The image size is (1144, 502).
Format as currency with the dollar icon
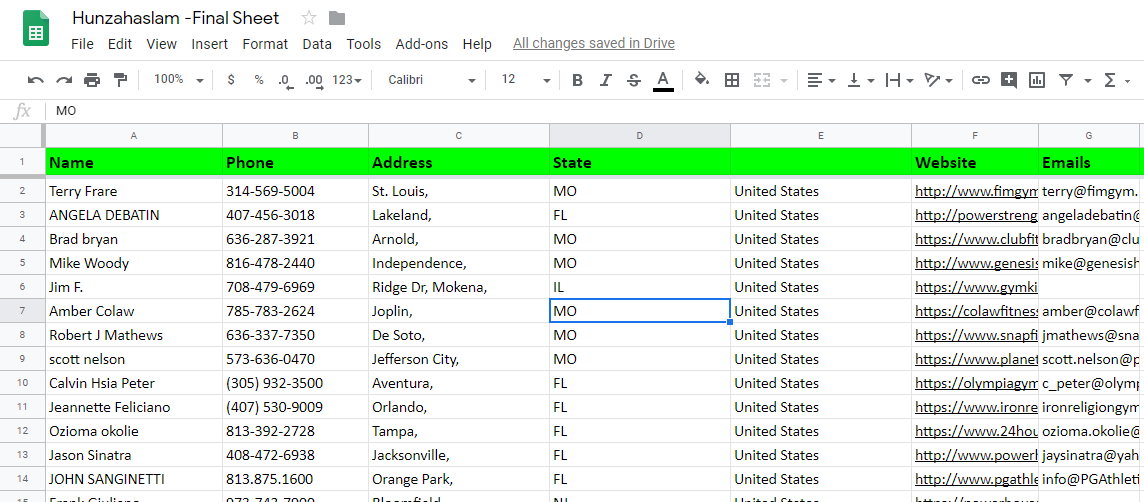tap(231, 80)
